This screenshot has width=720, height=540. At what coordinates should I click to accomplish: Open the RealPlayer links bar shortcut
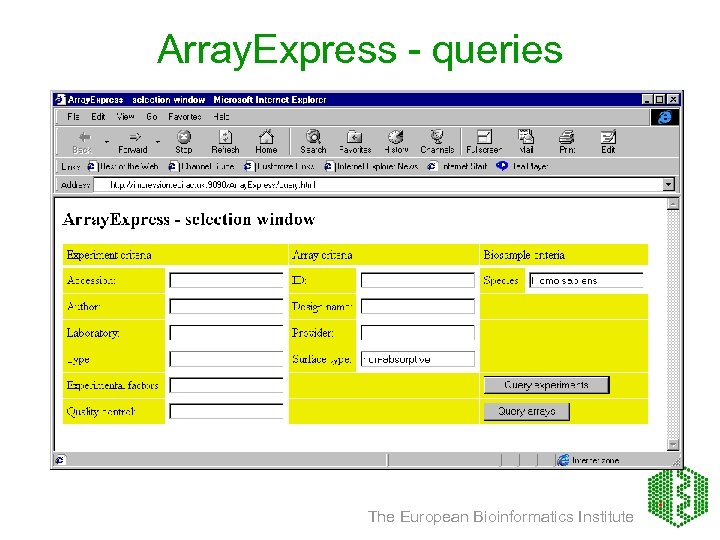523,166
